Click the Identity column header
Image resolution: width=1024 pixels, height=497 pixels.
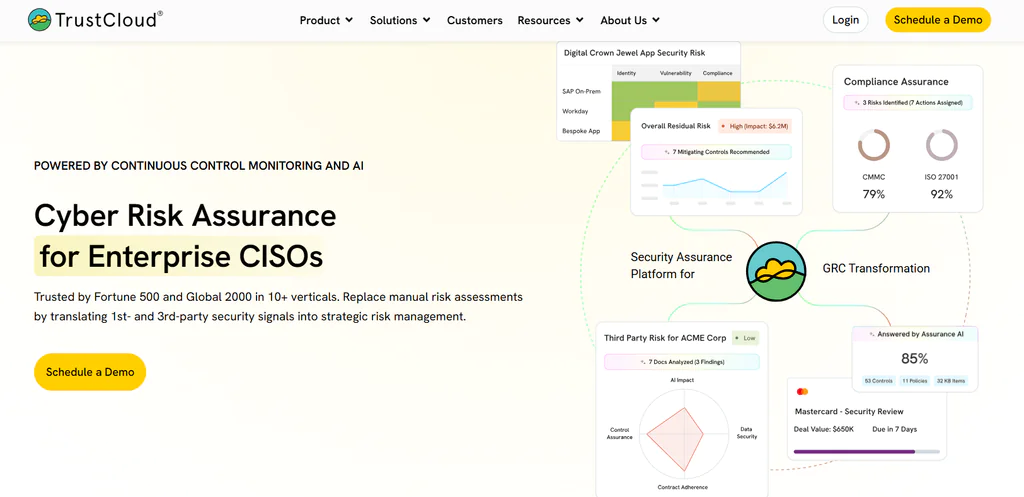626,73
